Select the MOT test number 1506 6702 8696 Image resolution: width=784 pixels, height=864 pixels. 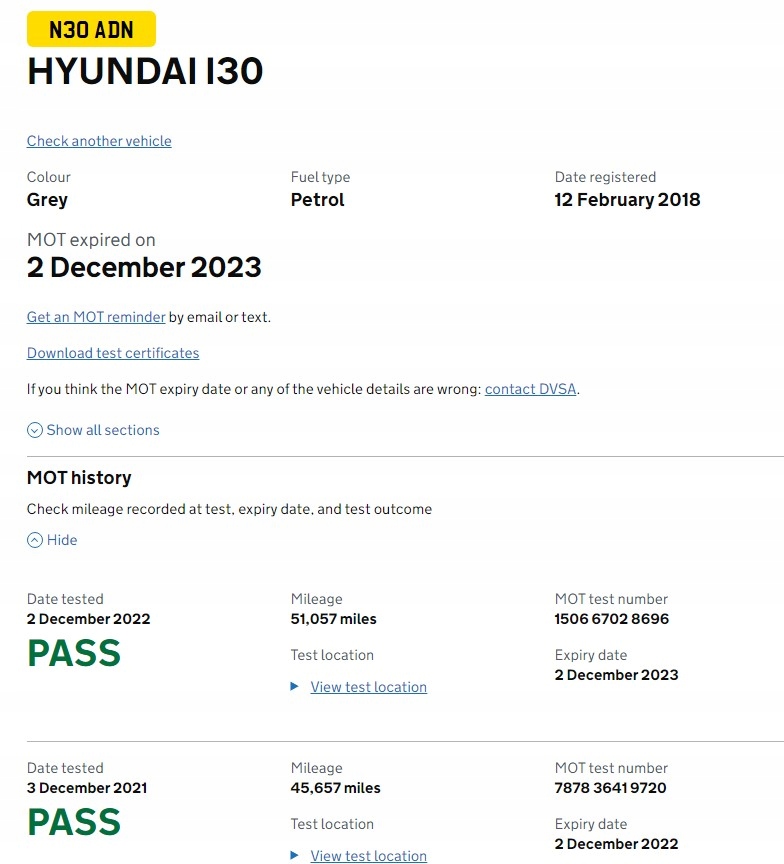(x=612, y=619)
